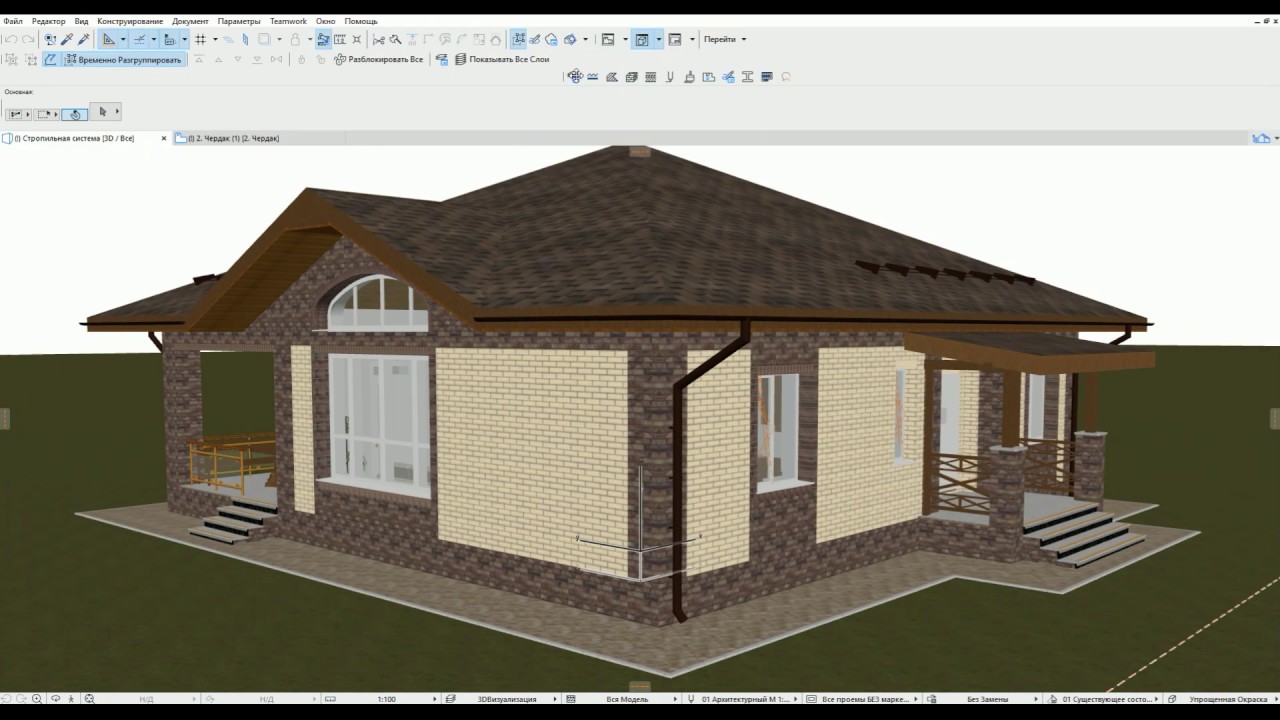Open dropdown next to snap guides icon
Viewport: 1280px width, 720px height.
click(154, 40)
